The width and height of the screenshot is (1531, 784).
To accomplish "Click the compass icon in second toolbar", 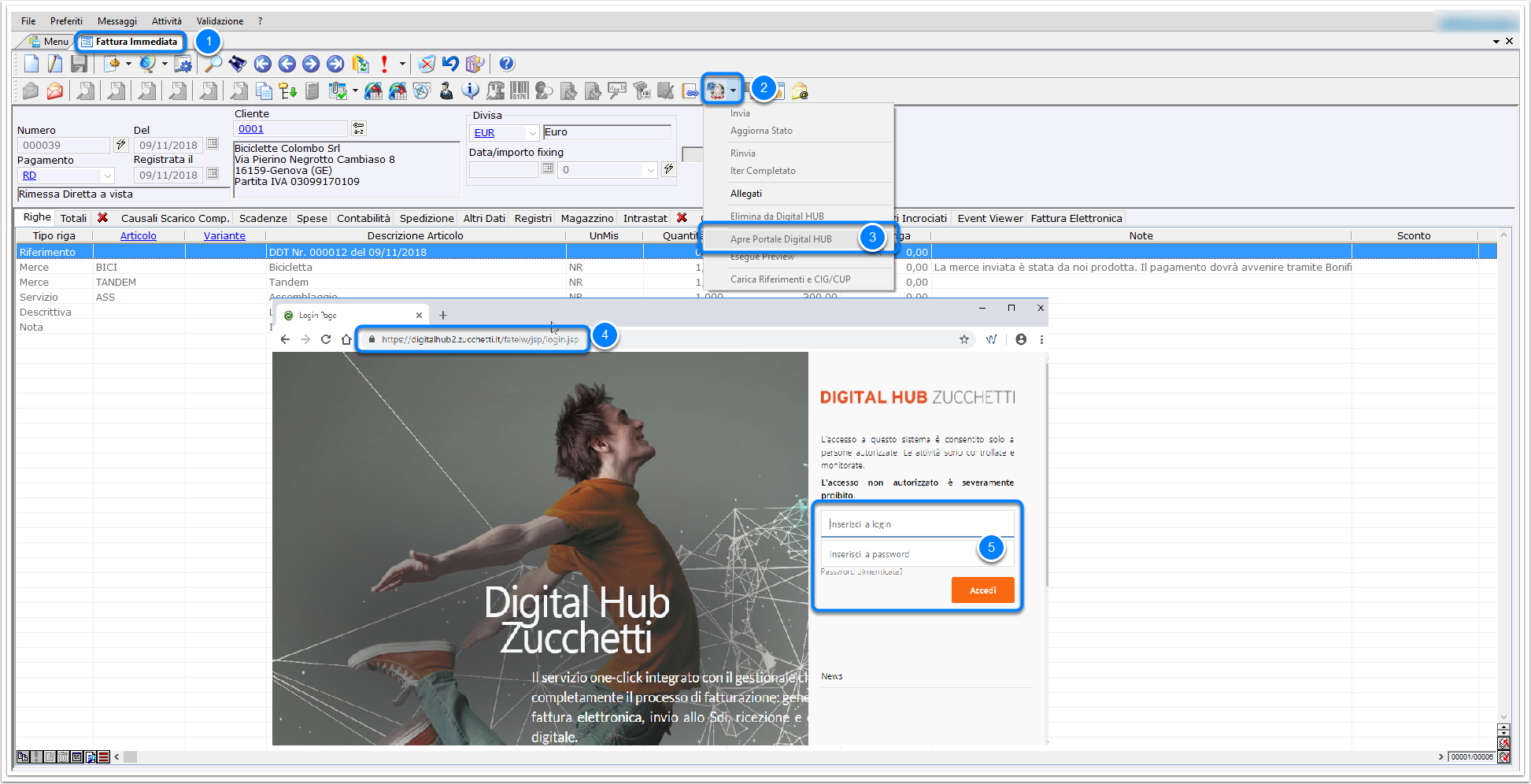I will click(x=422, y=91).
